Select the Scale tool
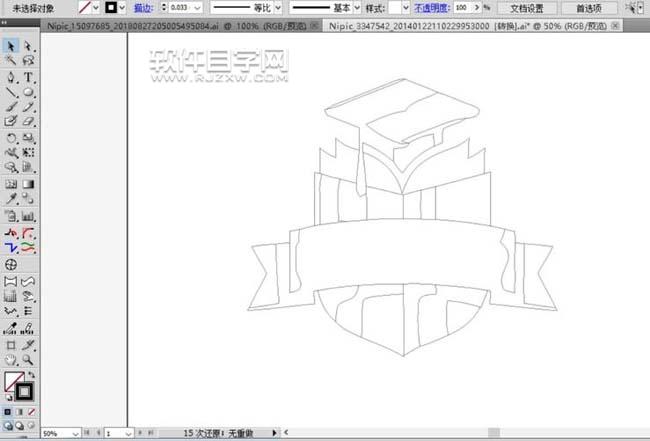 click(x=28, y=138)
